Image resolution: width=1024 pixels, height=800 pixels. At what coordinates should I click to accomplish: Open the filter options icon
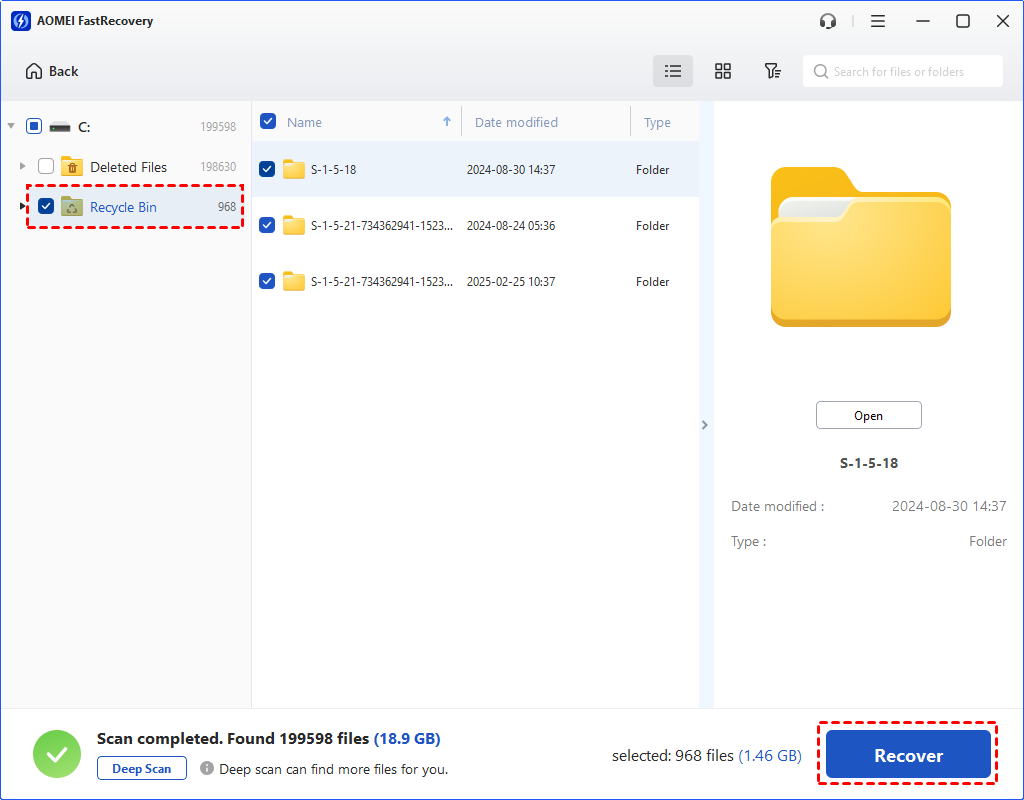pos(772,71)
